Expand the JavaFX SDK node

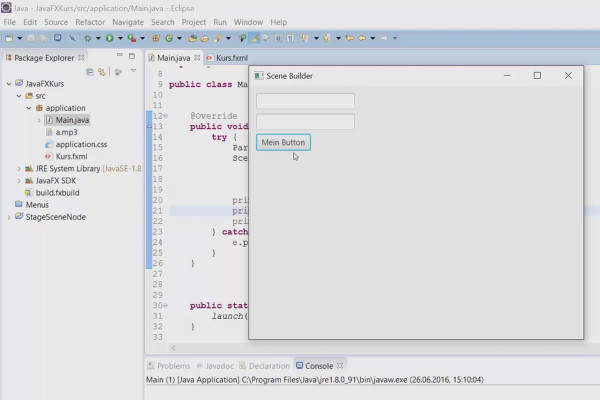[19, 181]
